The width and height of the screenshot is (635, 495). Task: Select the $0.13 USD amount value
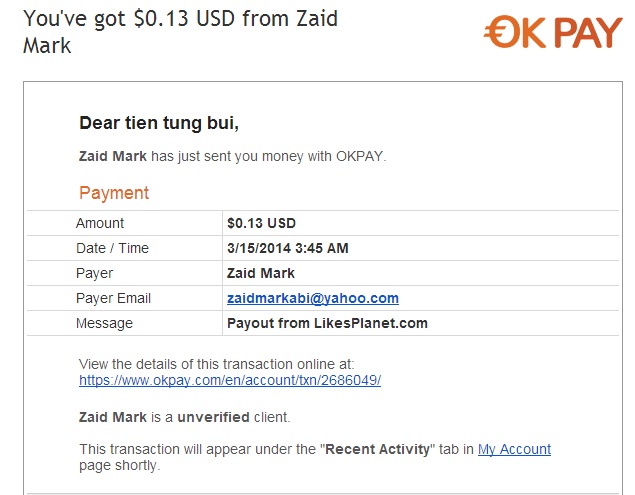pyautogui.click(x=261, y=223)
